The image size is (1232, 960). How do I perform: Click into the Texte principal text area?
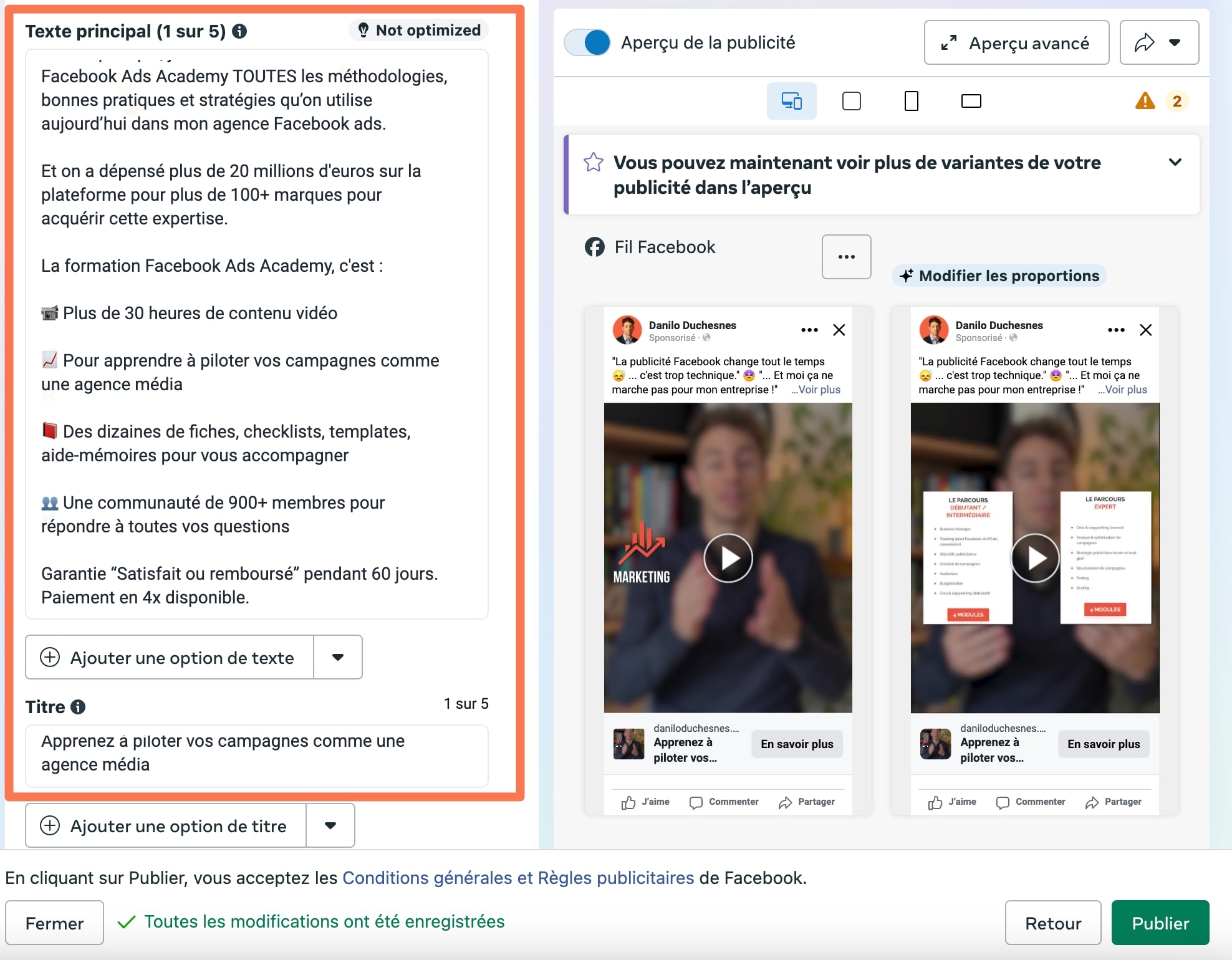256,334
